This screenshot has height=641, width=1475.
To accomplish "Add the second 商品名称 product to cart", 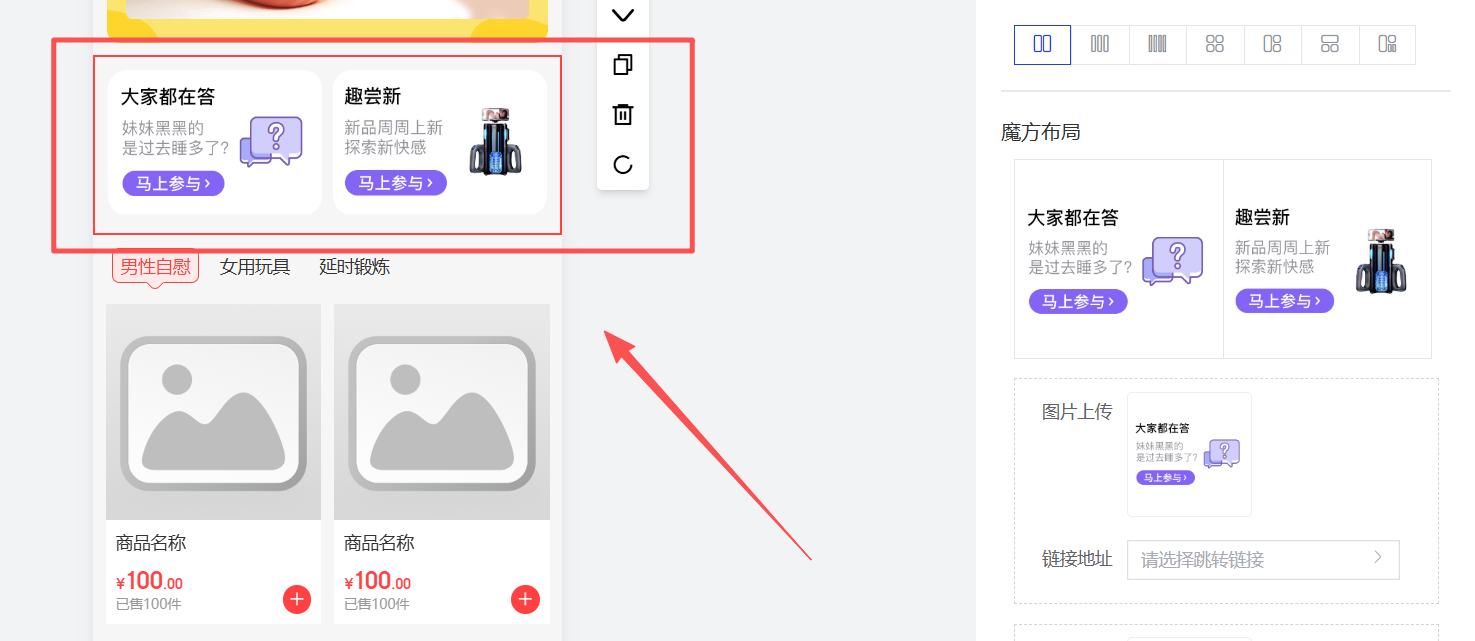I will point(525,599).
